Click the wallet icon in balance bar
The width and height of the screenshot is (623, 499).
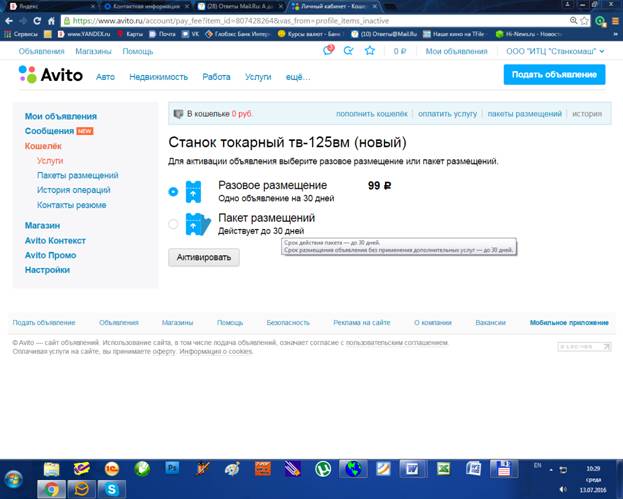point(178,114)
